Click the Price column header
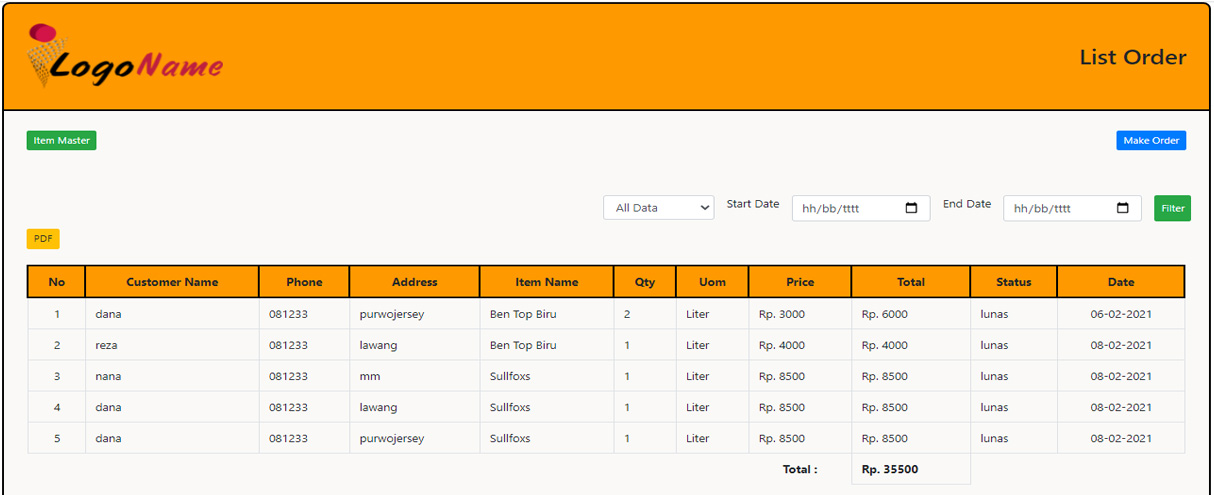 [800, 282]
